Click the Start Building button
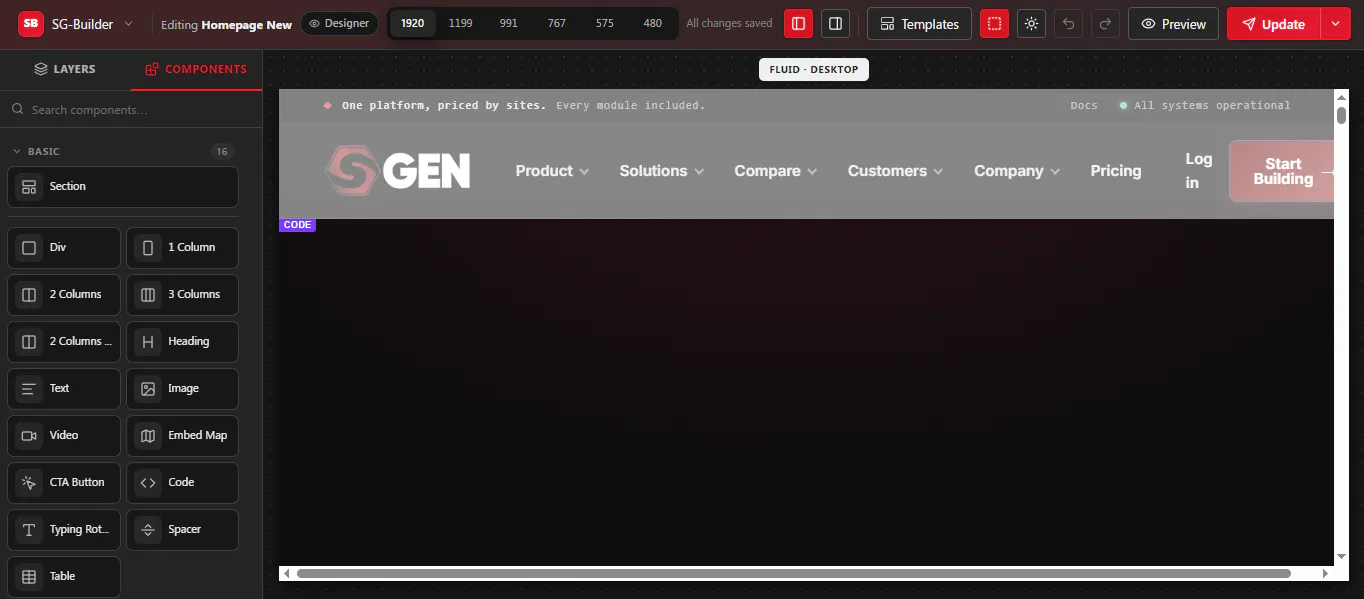1364x599 pixels. point(1282,171)
